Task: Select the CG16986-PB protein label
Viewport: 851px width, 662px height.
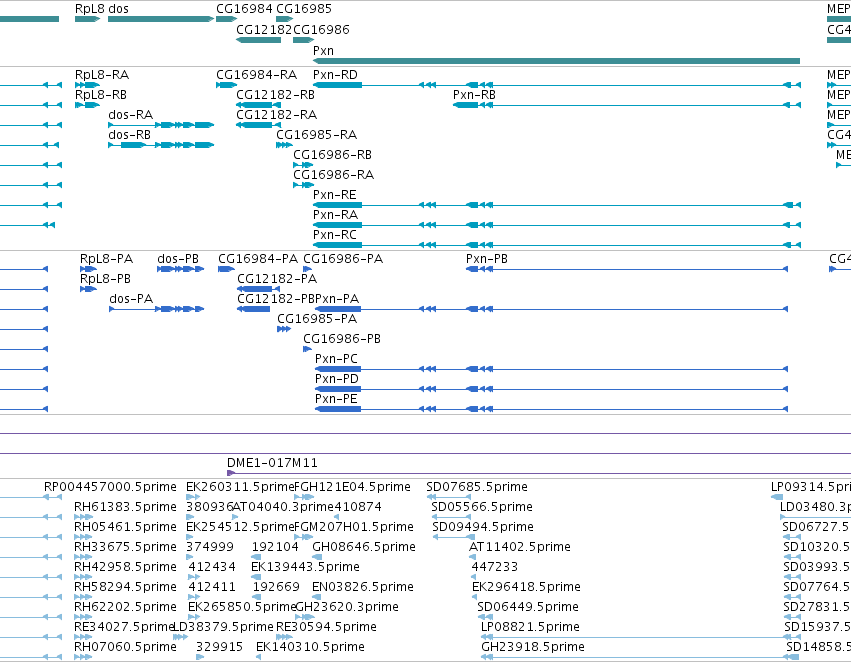Action: tap(342, 339)
